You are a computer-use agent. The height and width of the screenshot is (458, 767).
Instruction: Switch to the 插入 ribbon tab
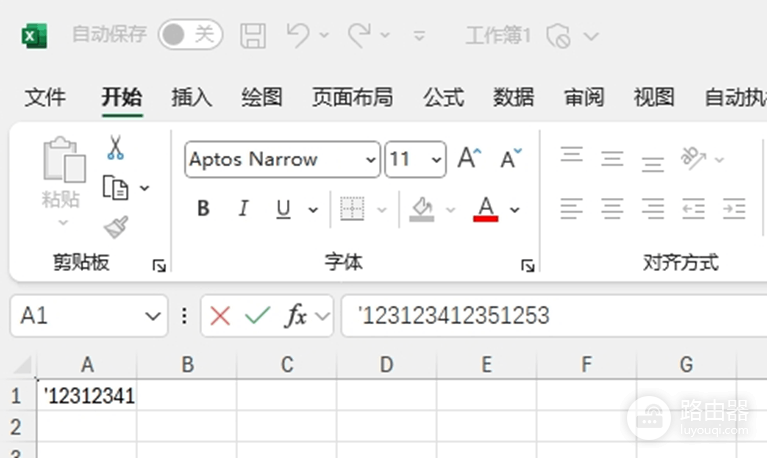point(192,97)
